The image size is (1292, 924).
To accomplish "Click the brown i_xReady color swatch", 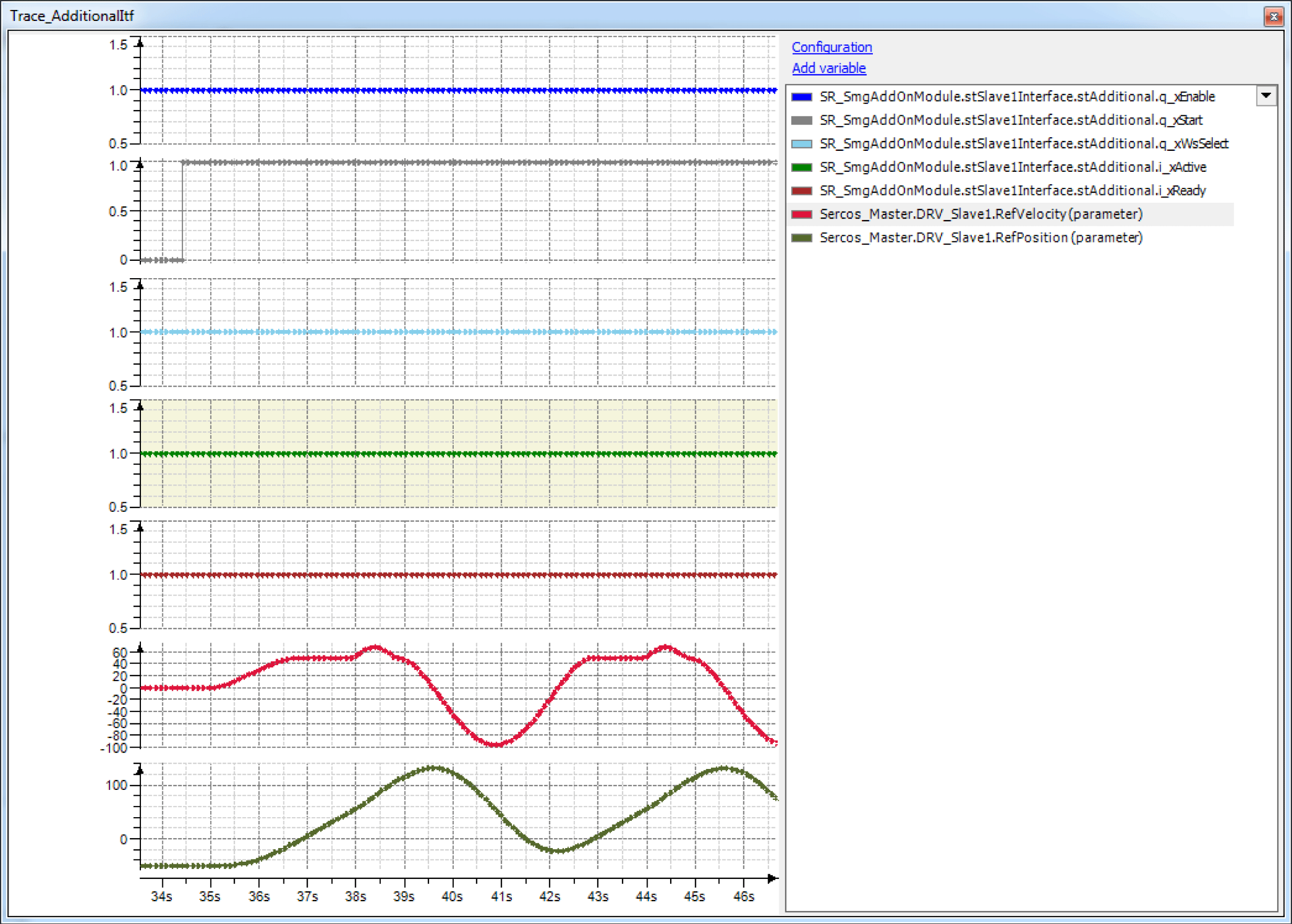I will point(802,191).
